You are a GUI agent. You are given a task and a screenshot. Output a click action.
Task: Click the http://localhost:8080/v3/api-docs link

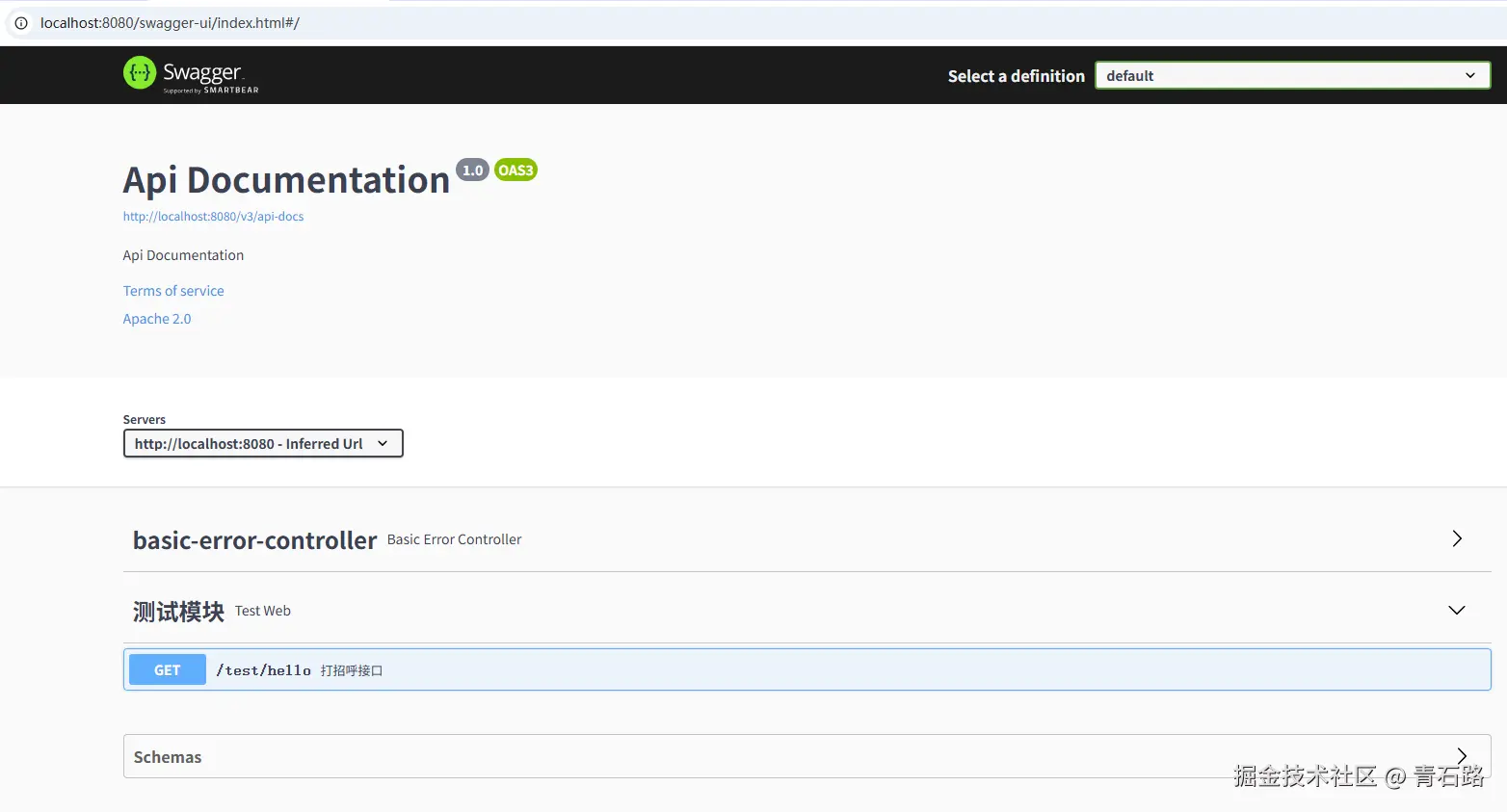click(213, 216)
